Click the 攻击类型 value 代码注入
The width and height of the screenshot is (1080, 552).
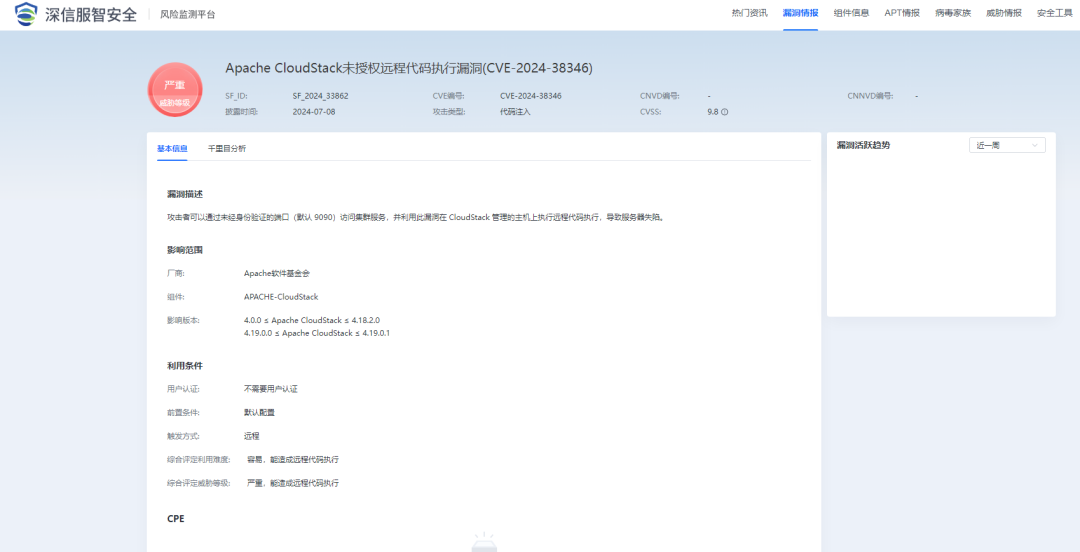click(515, 112)
